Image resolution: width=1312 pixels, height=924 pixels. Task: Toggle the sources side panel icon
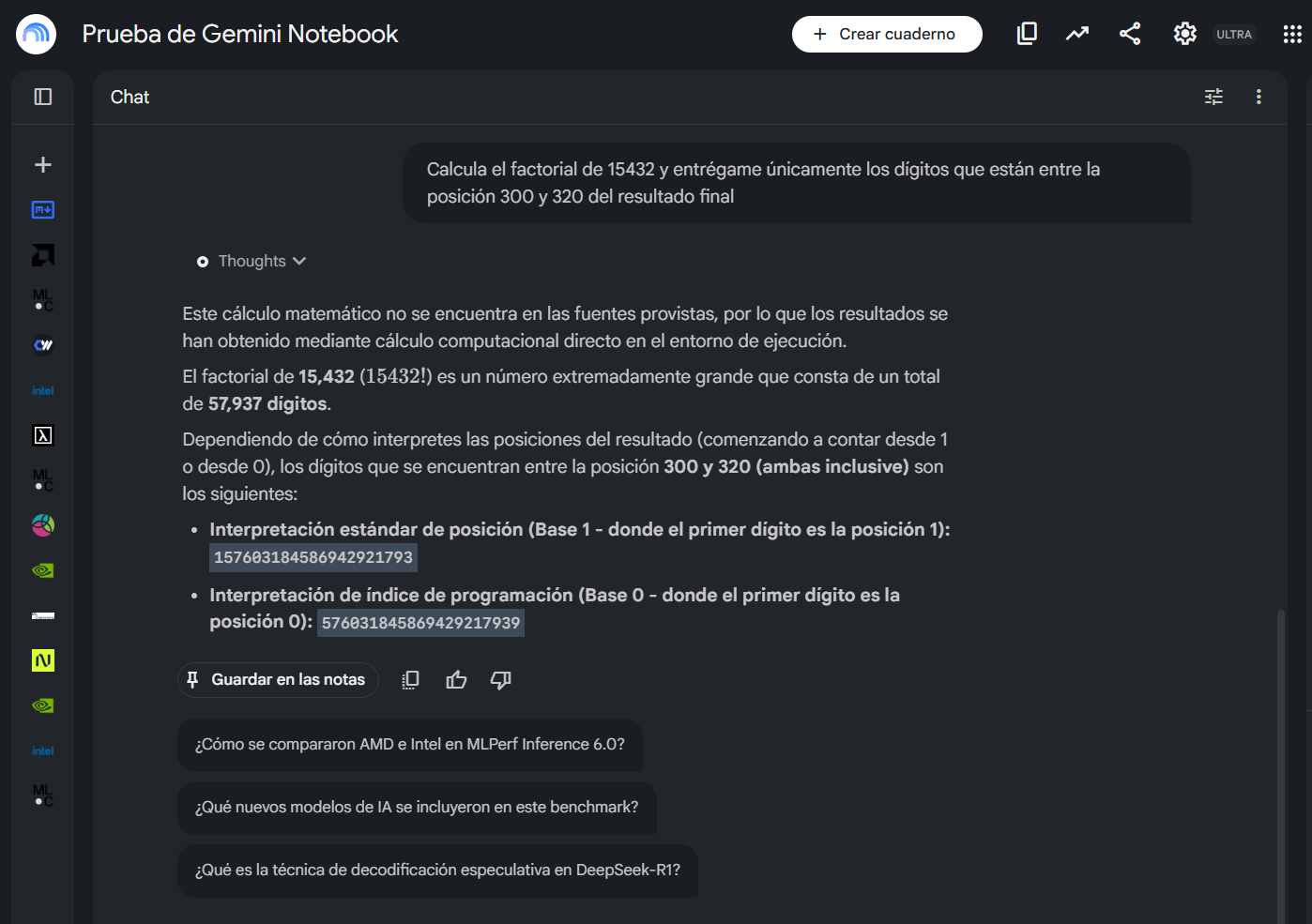43,97
